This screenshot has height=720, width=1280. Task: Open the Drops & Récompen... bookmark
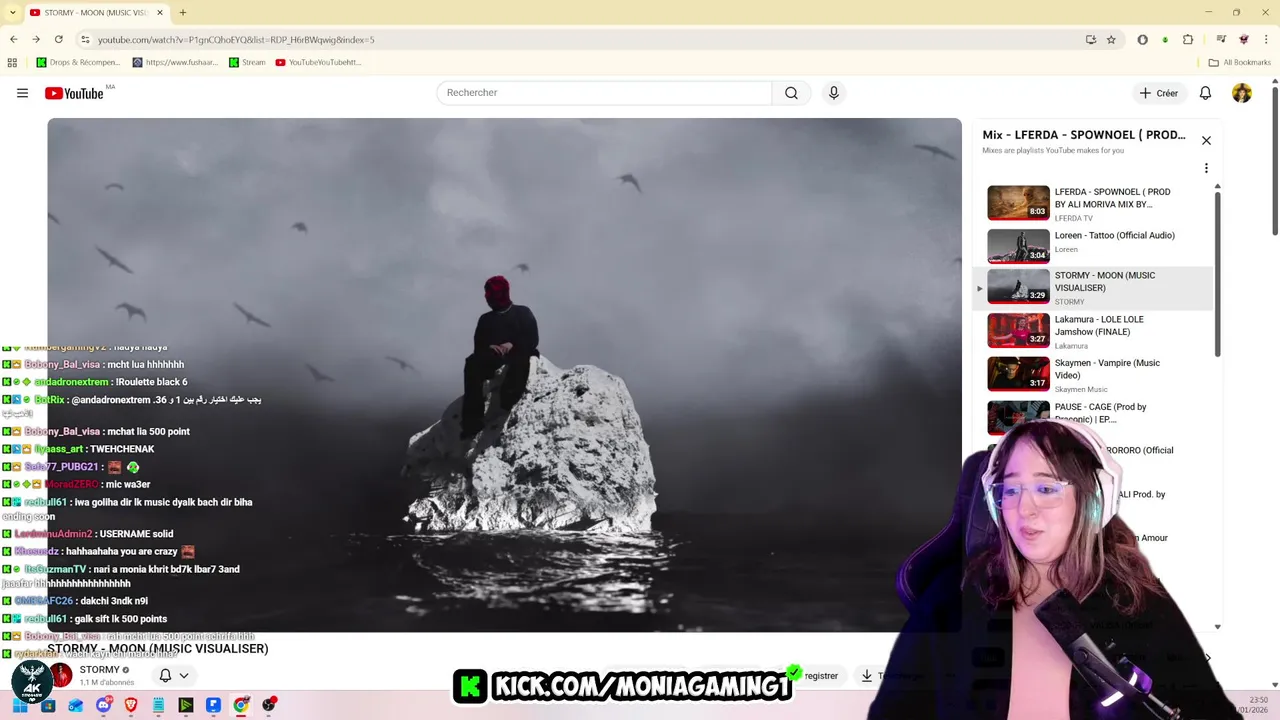pyautogui.click(x=78, y=62)
